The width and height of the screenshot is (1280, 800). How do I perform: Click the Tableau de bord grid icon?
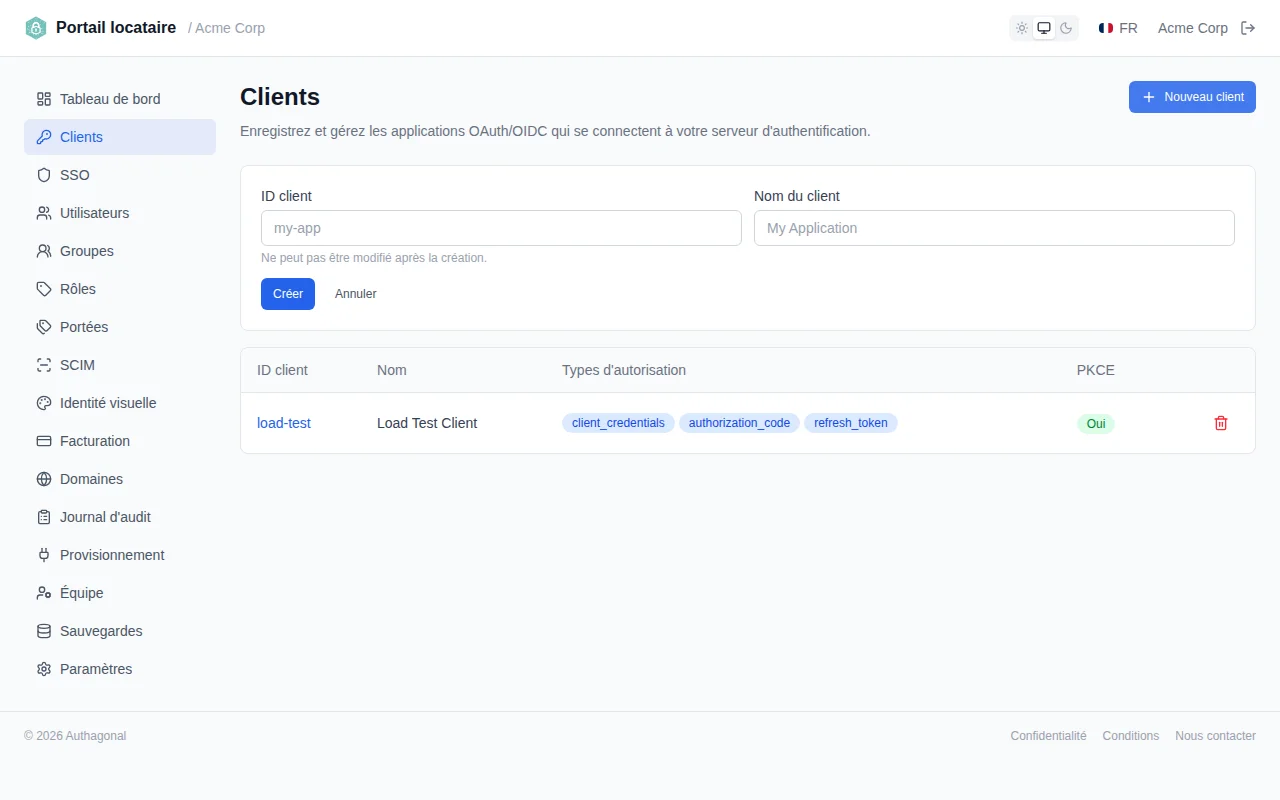tap(44, 99)
